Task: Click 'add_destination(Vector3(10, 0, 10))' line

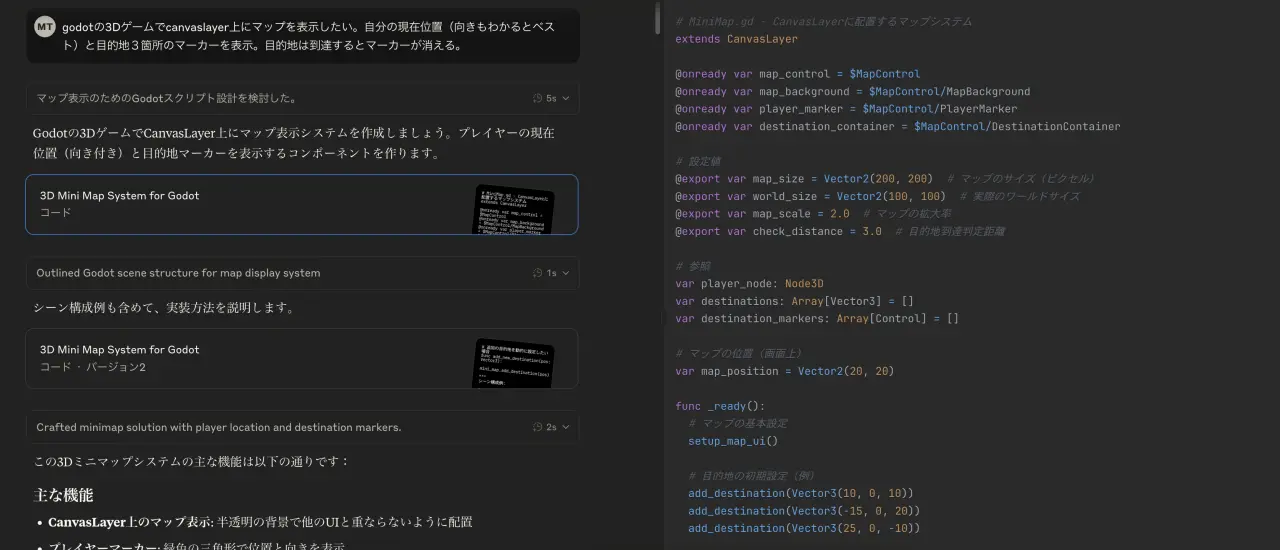Action: (x=801, y=493)
